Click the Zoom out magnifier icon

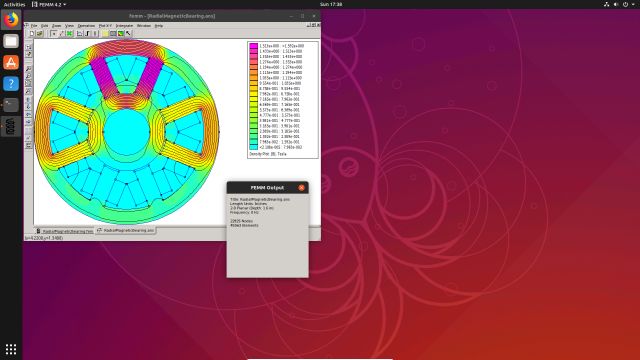click(29, 75)
